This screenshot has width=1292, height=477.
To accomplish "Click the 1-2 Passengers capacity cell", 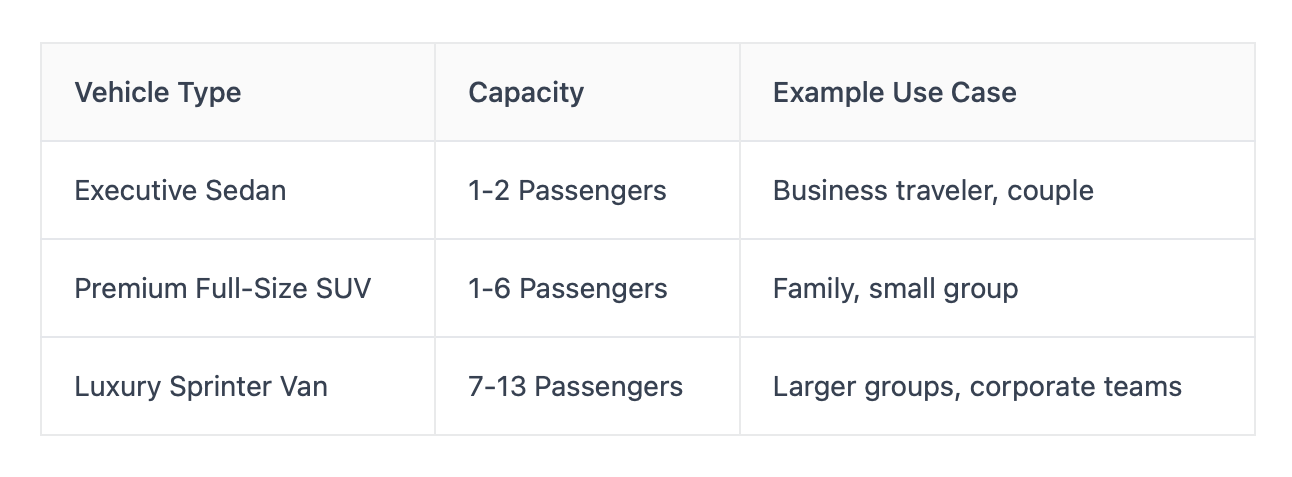I will click(x=567, y=191).
